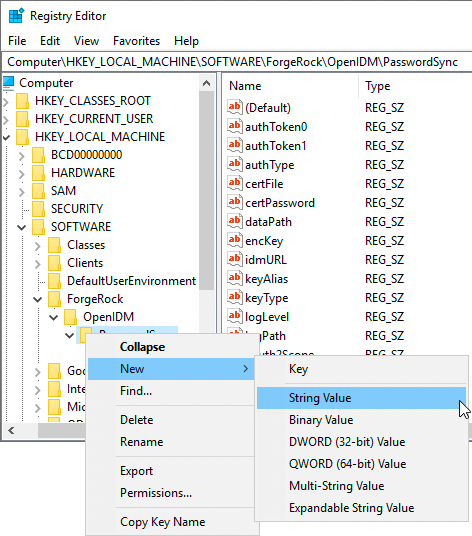Click the BCD00000000 folder icon
The height and width of the screenshot is (536, 472).
pyautogui.click(x=38, y=155)
